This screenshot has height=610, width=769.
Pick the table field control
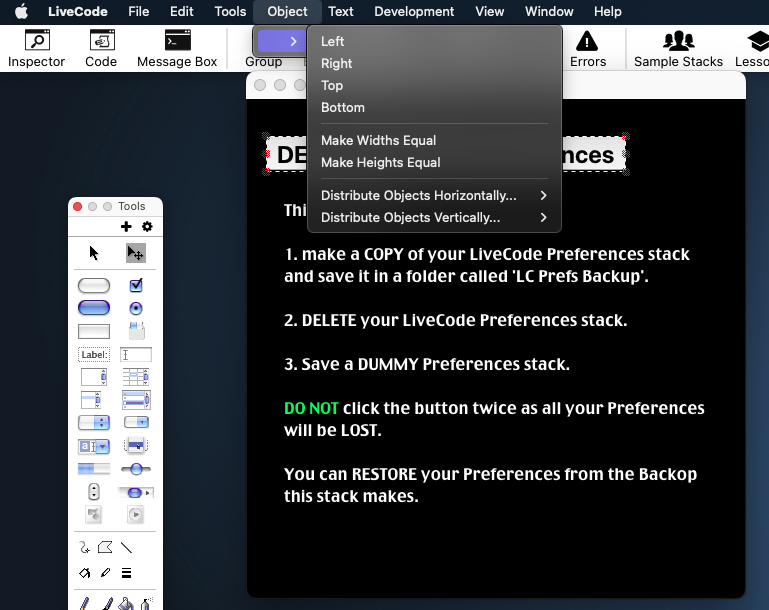(136, 377)
